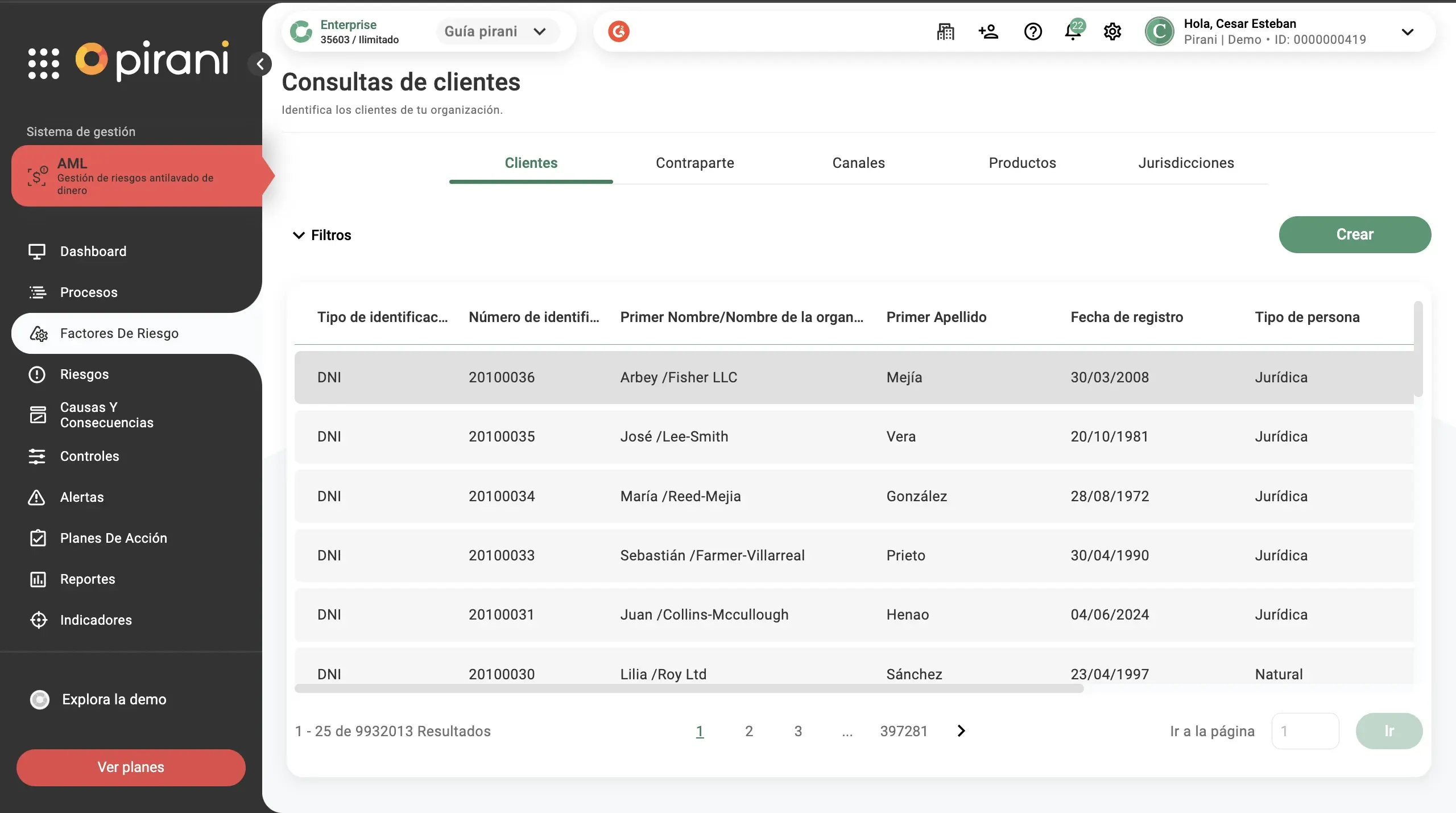Viewport: 1456px width, 813px height.
Task: Click the Crear button
Action: 1354,234
